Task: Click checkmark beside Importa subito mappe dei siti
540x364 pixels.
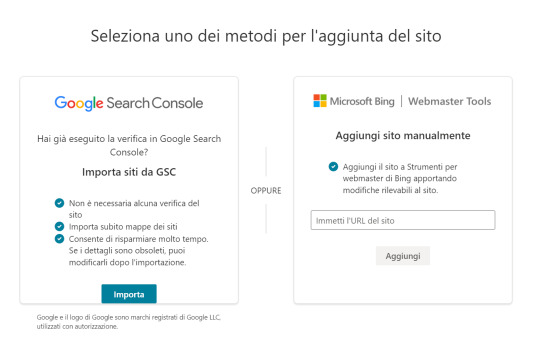Action: 59,226
